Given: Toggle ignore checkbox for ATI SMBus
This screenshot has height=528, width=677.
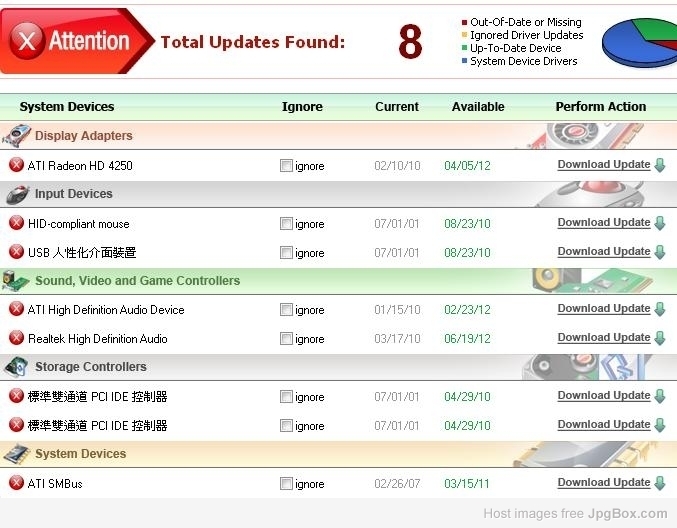Looking at the screenshot, I should (287, 484).
